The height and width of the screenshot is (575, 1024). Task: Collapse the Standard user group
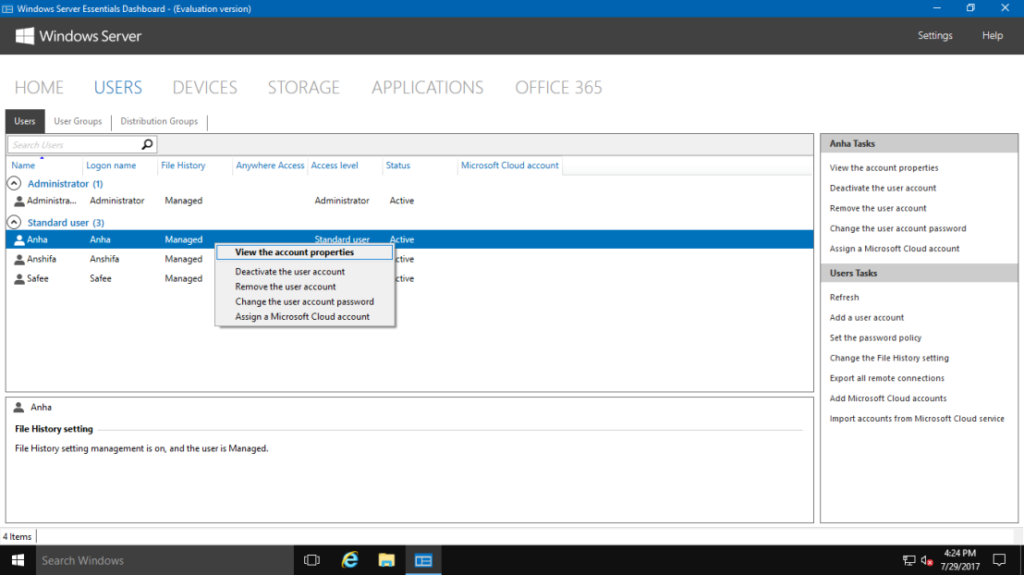click(x=14, y=222)
